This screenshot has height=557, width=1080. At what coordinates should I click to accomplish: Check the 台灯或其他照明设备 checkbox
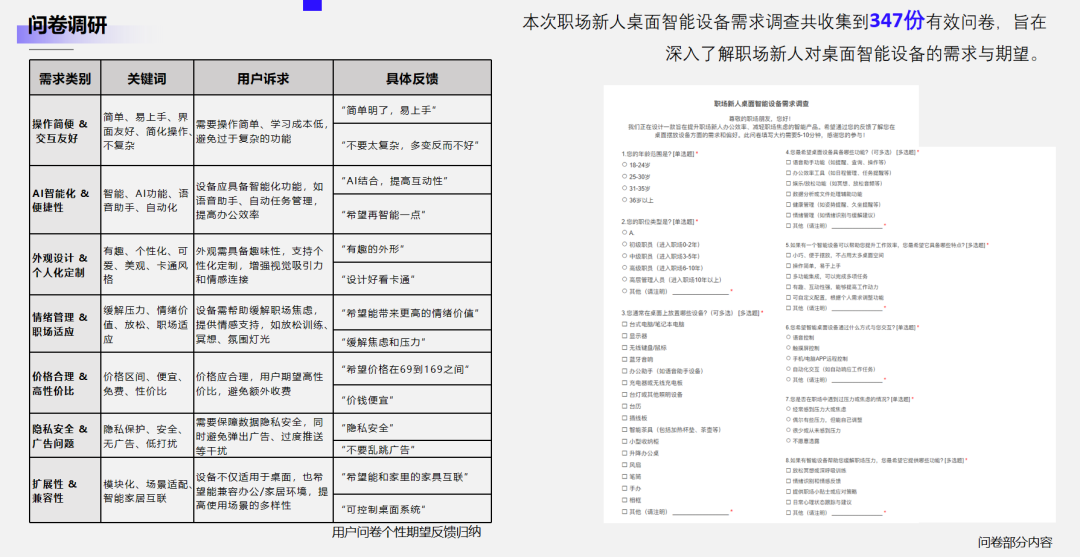[623, 395]
